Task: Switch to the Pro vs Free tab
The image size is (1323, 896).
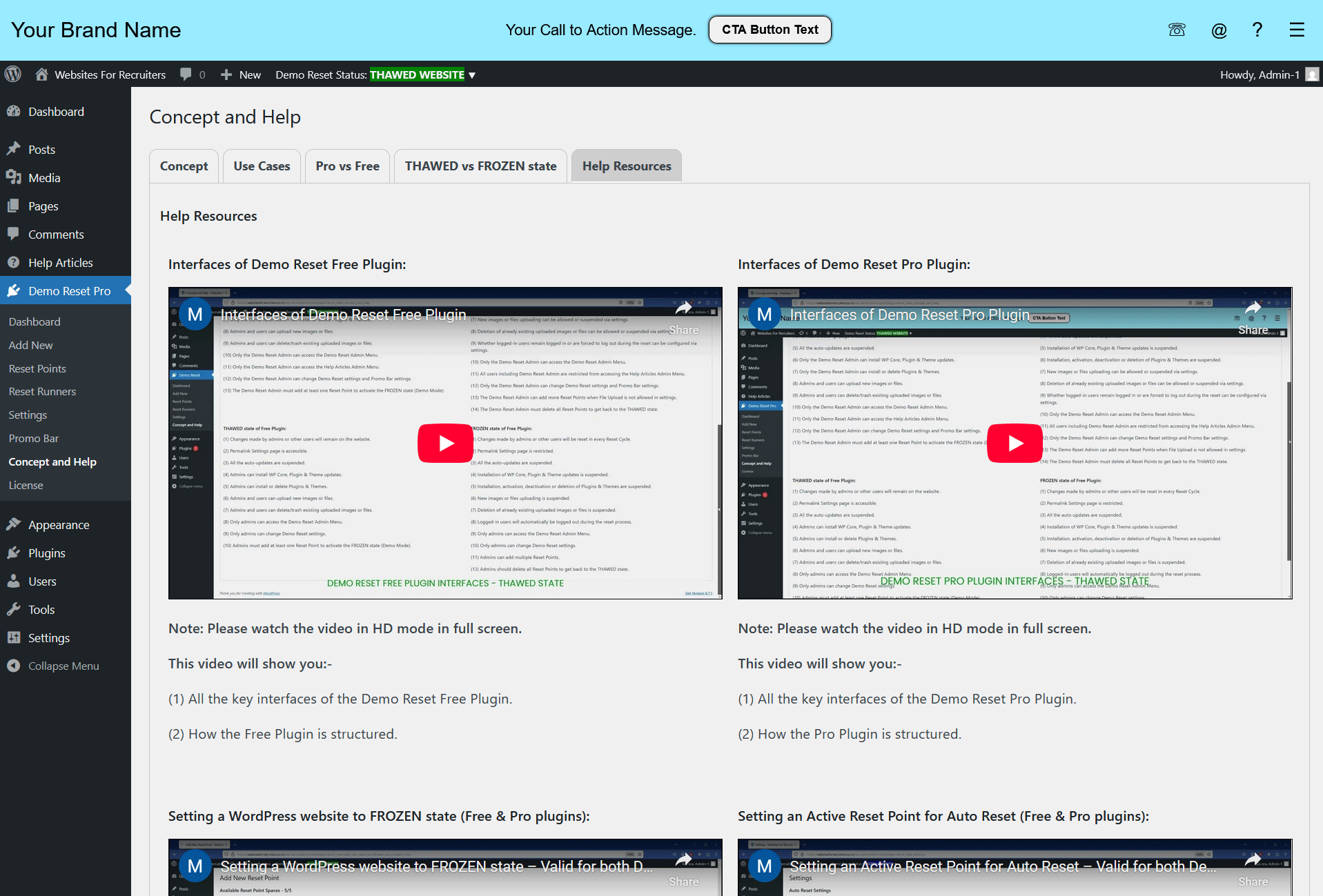Action: point(347,166)
